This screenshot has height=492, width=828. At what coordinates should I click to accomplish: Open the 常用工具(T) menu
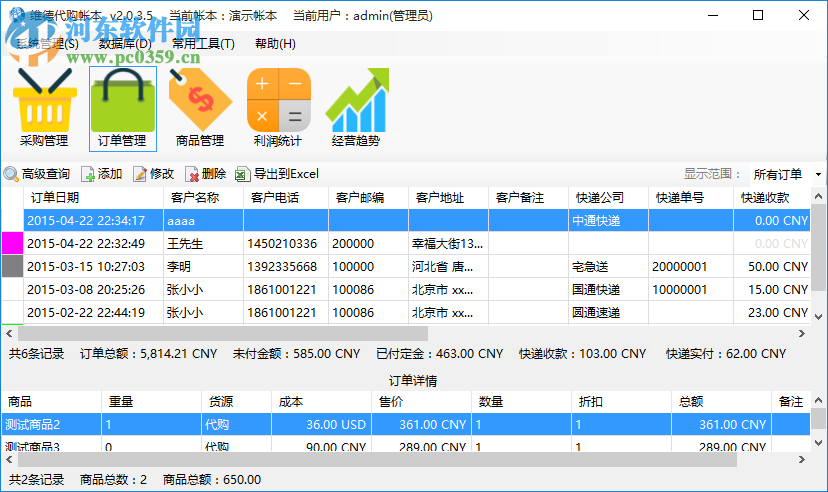point(203,44)
